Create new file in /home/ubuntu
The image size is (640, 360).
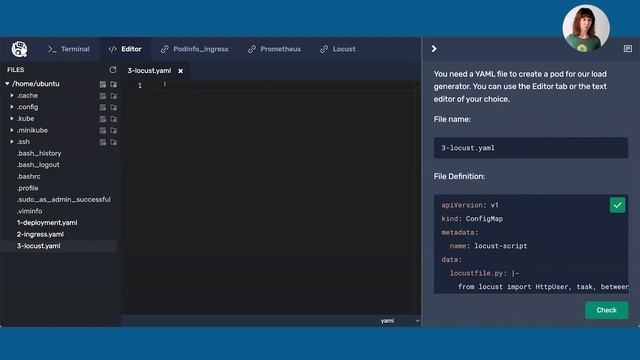click(x=103, y=84)
